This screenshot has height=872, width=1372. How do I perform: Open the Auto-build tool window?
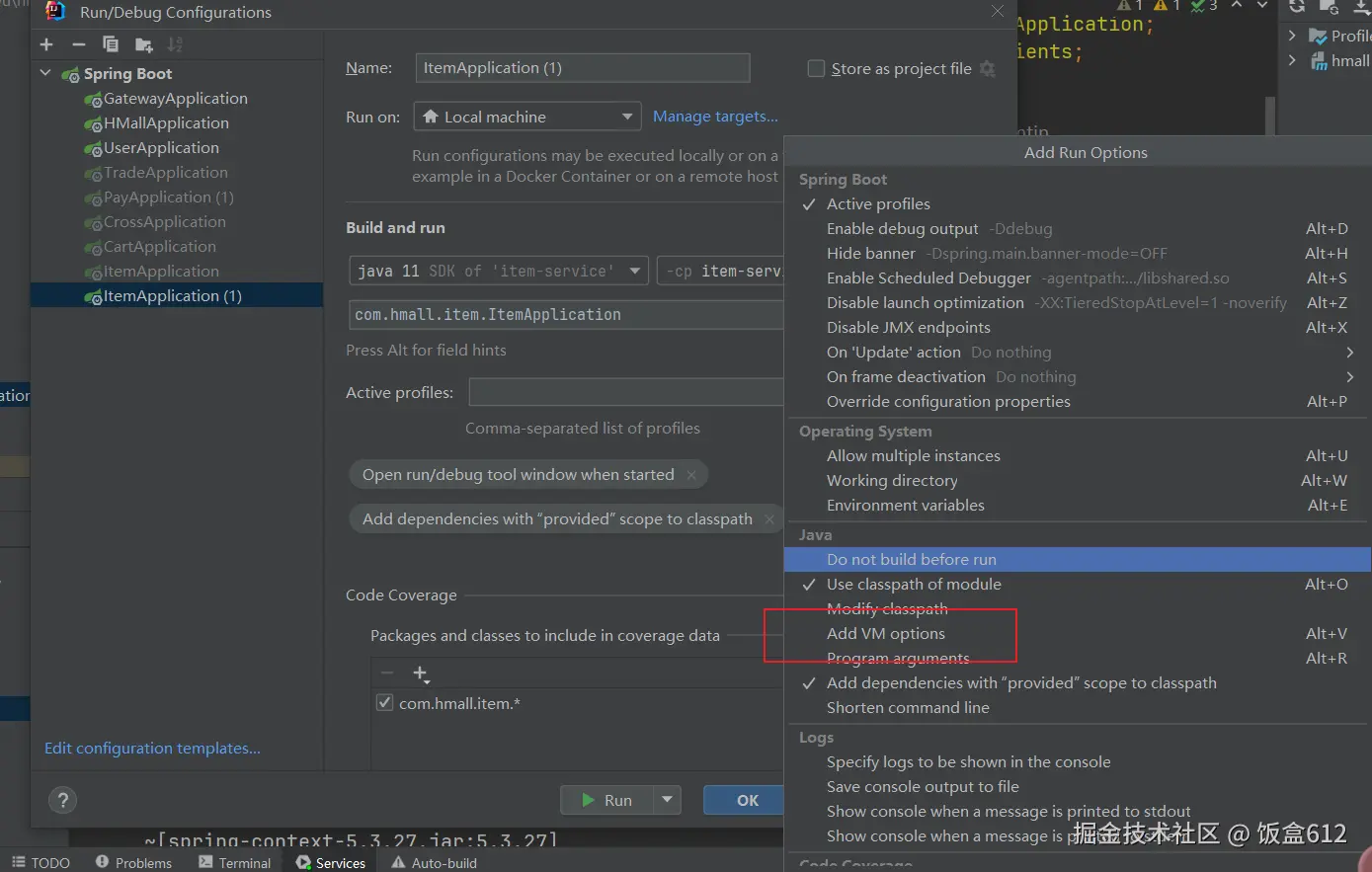(x=434, y=862)
